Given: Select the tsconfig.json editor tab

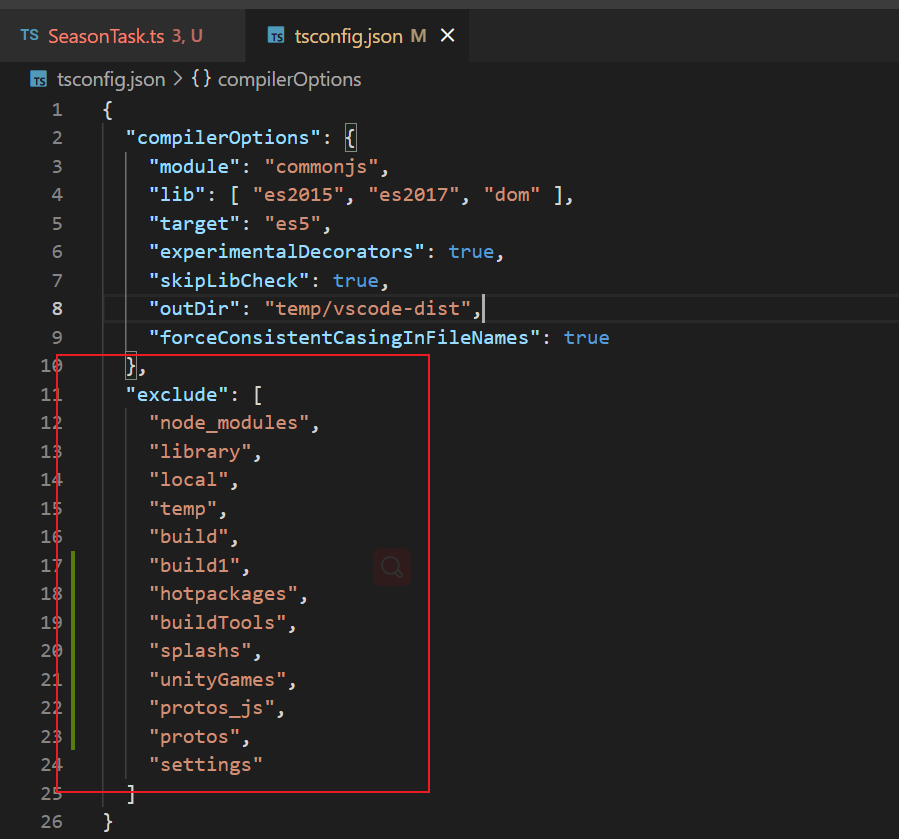Looking at the screenshot, I should pos(348,36).
